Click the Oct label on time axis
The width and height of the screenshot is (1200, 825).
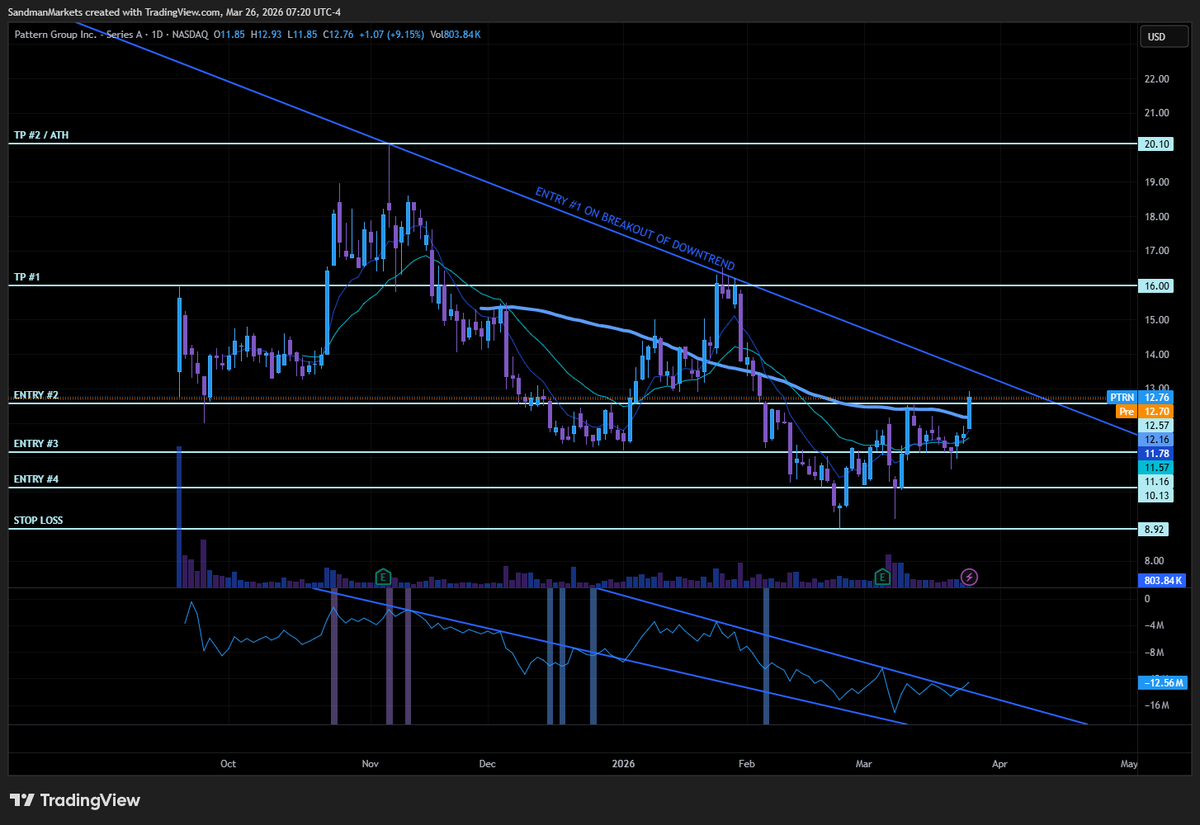coord(228,763)
